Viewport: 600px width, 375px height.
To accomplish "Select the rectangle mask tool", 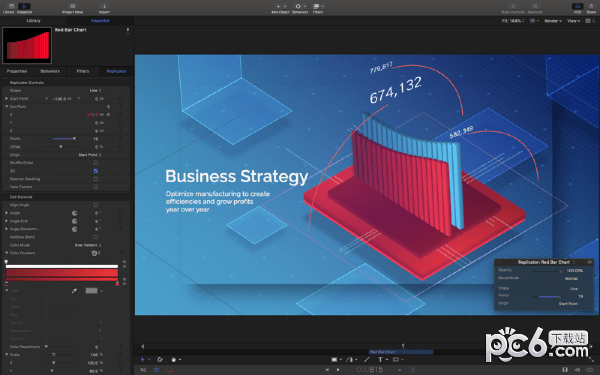I will [396, 360].
